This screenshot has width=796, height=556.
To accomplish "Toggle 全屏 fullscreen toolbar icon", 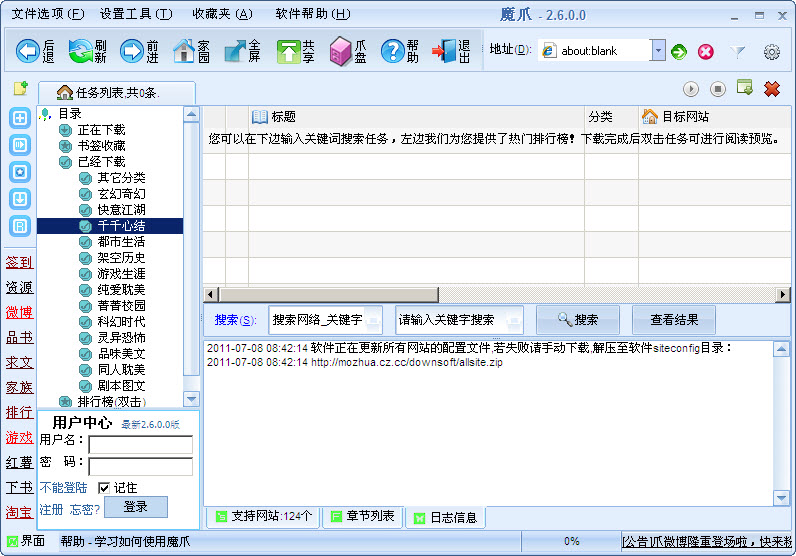I will [x=243, y=51].
